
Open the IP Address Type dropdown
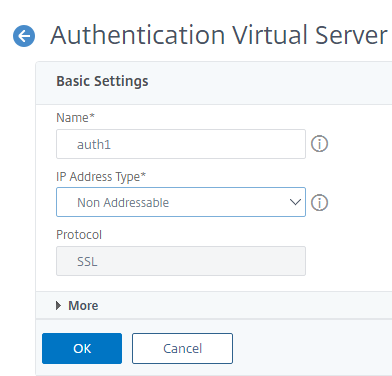click(x=181, y=202)
